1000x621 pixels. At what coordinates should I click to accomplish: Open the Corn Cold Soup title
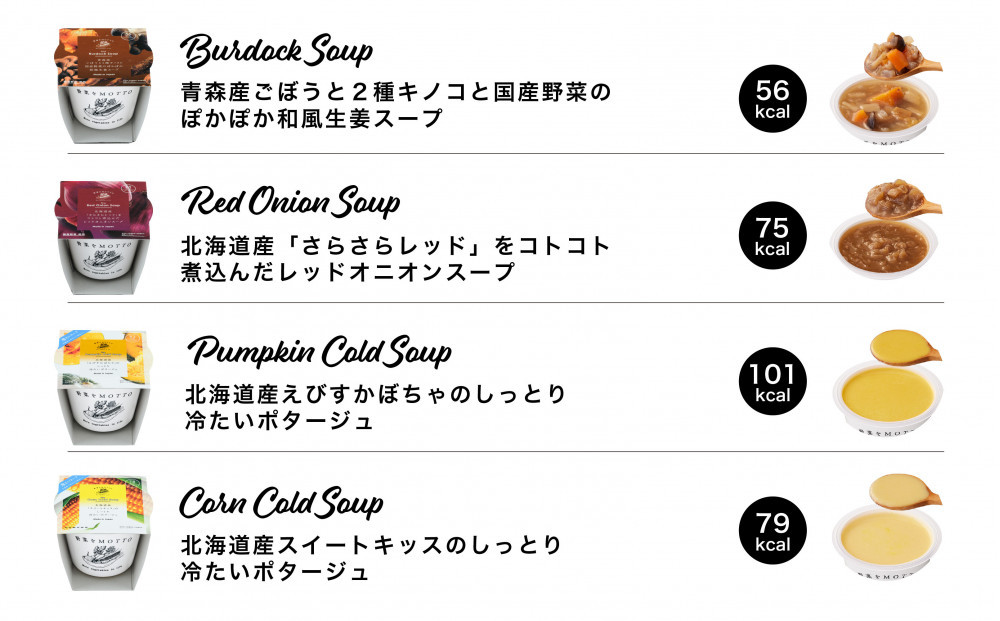point(281,503)
